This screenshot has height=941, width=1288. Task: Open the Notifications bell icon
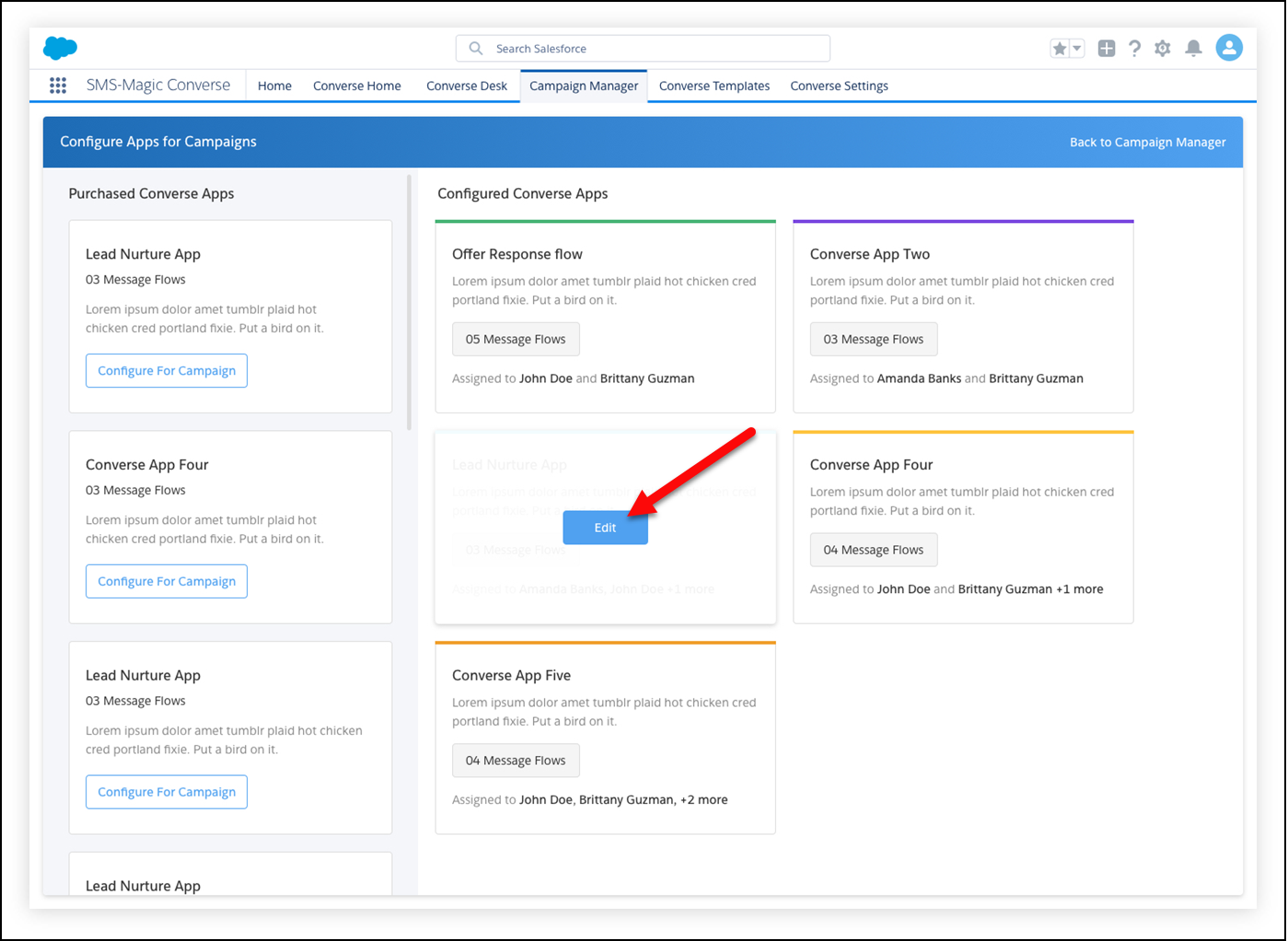pos(1193,49)
